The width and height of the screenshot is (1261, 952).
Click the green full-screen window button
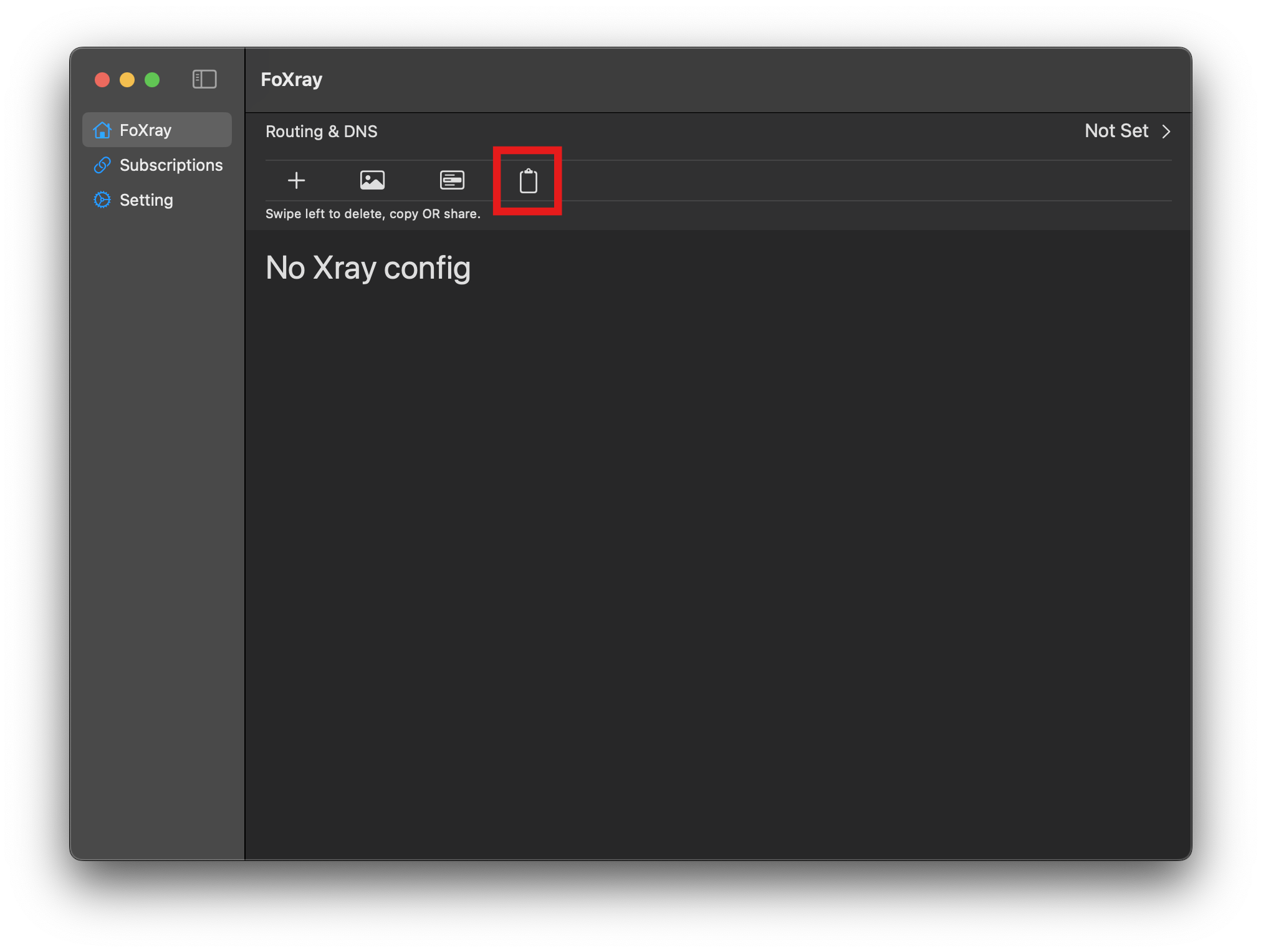[x=152, y=80]
